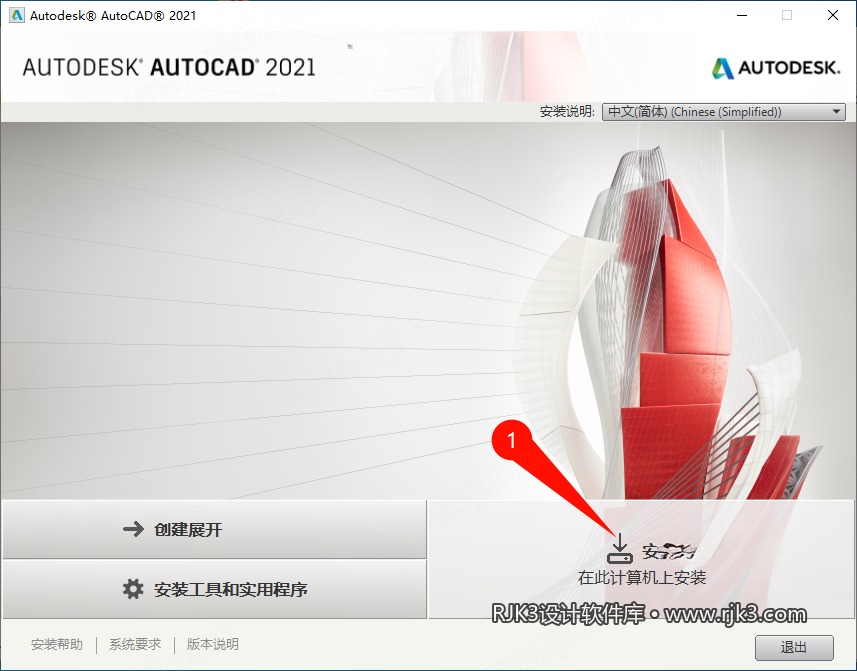Click the 退出 (Exit) button

point(794,648)
